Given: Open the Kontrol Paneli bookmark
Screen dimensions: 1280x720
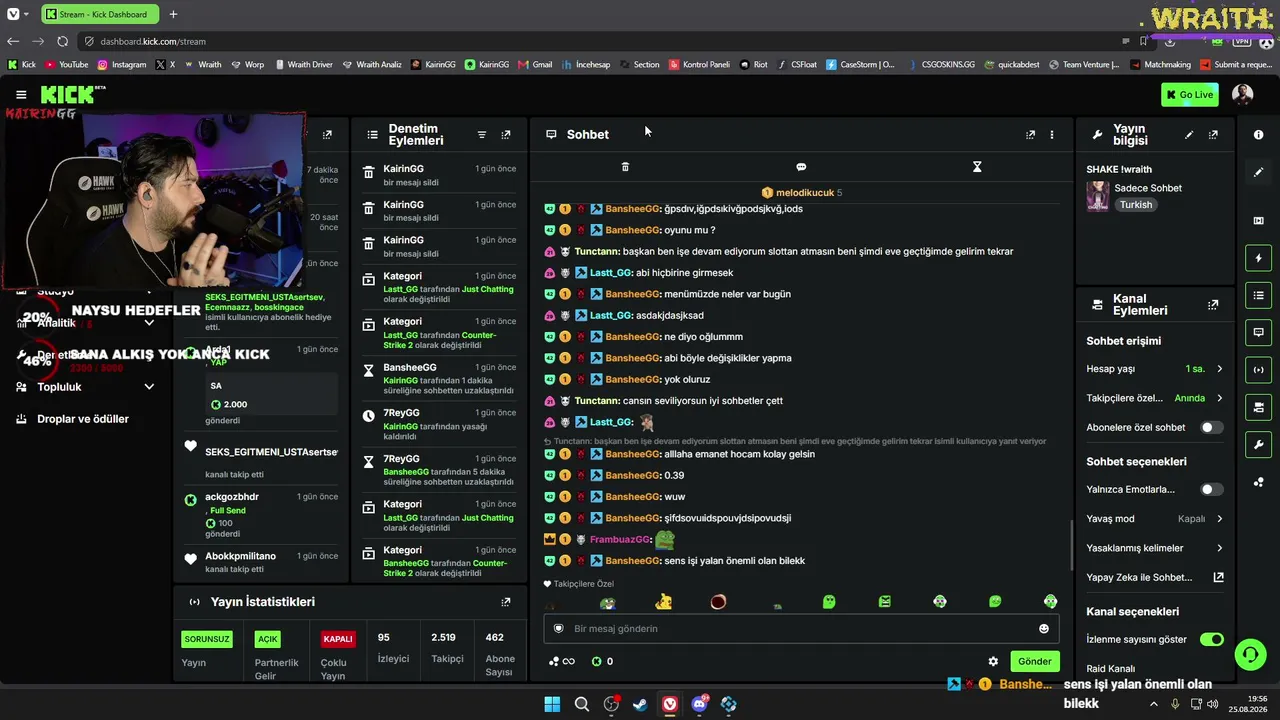Looking at the screenshot, I should point(698,64).
